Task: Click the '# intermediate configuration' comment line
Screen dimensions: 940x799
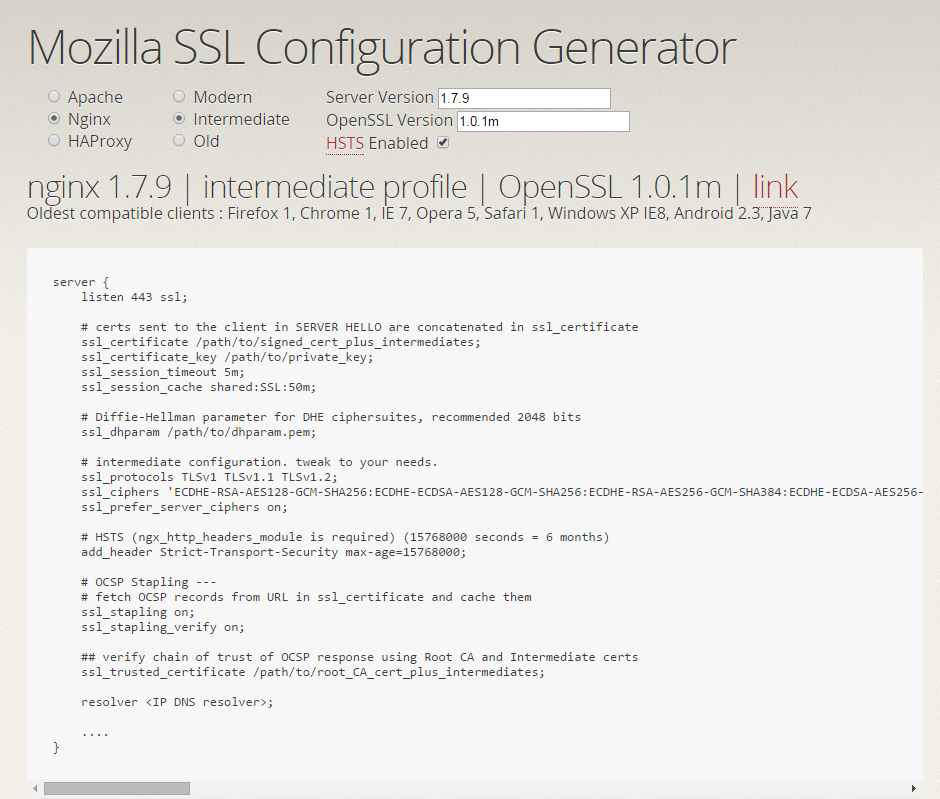Action: pyautogui.click(x=259, y=462)
